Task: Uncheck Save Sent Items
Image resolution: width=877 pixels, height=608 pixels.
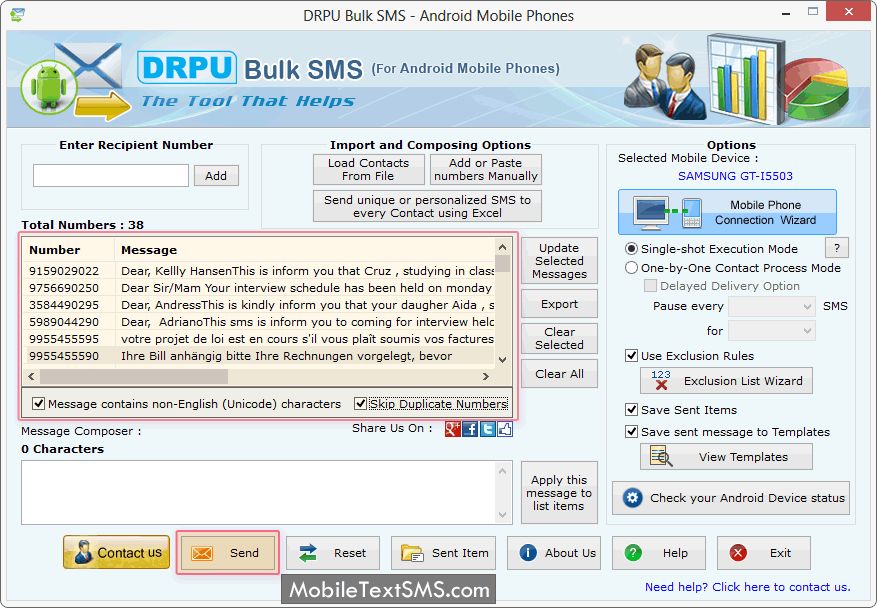Action: click(x=631, y=410)
